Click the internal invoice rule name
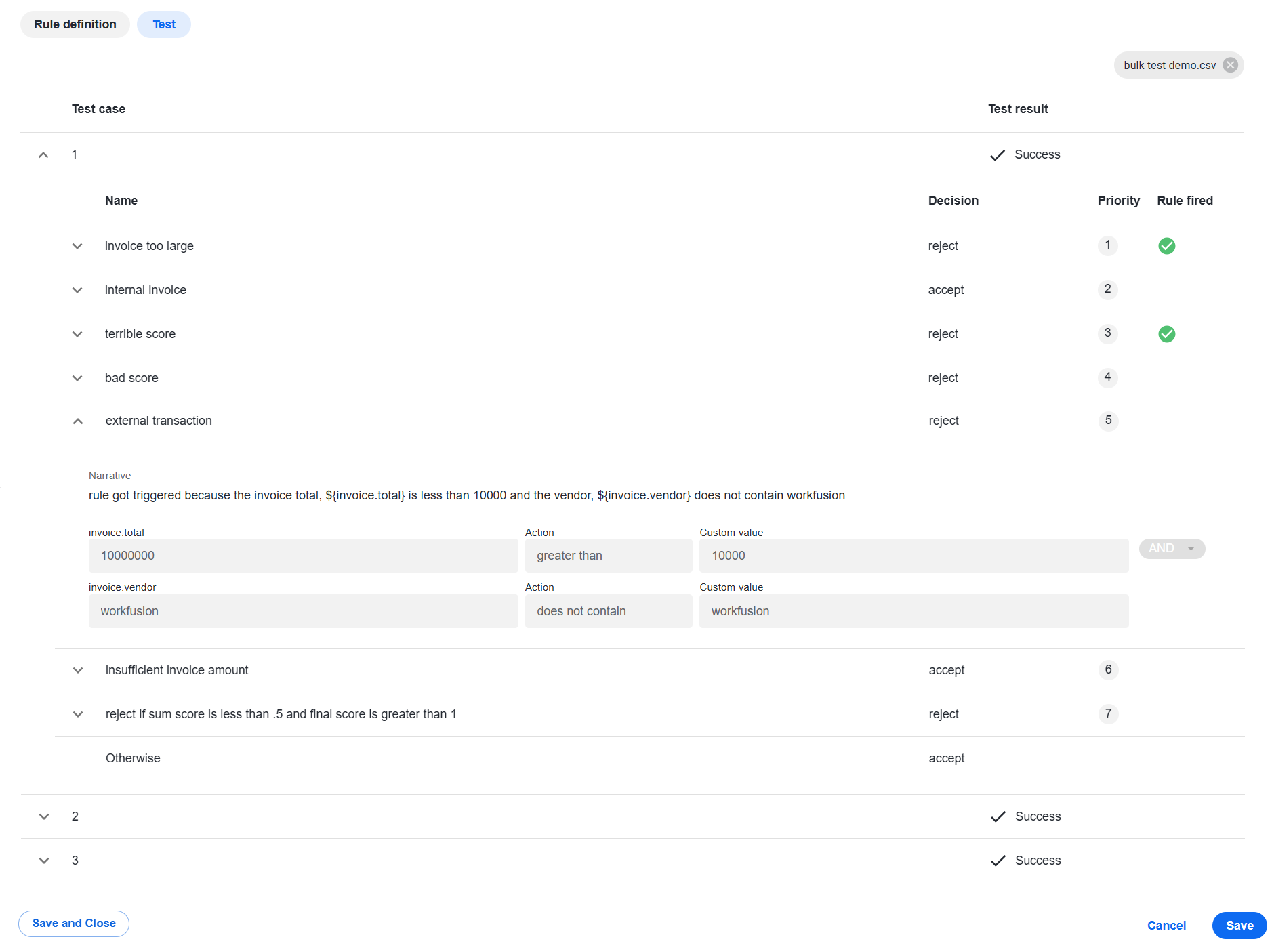This screenshot has height=952, width=1272. pyautogui.click(x=146, y=290)
